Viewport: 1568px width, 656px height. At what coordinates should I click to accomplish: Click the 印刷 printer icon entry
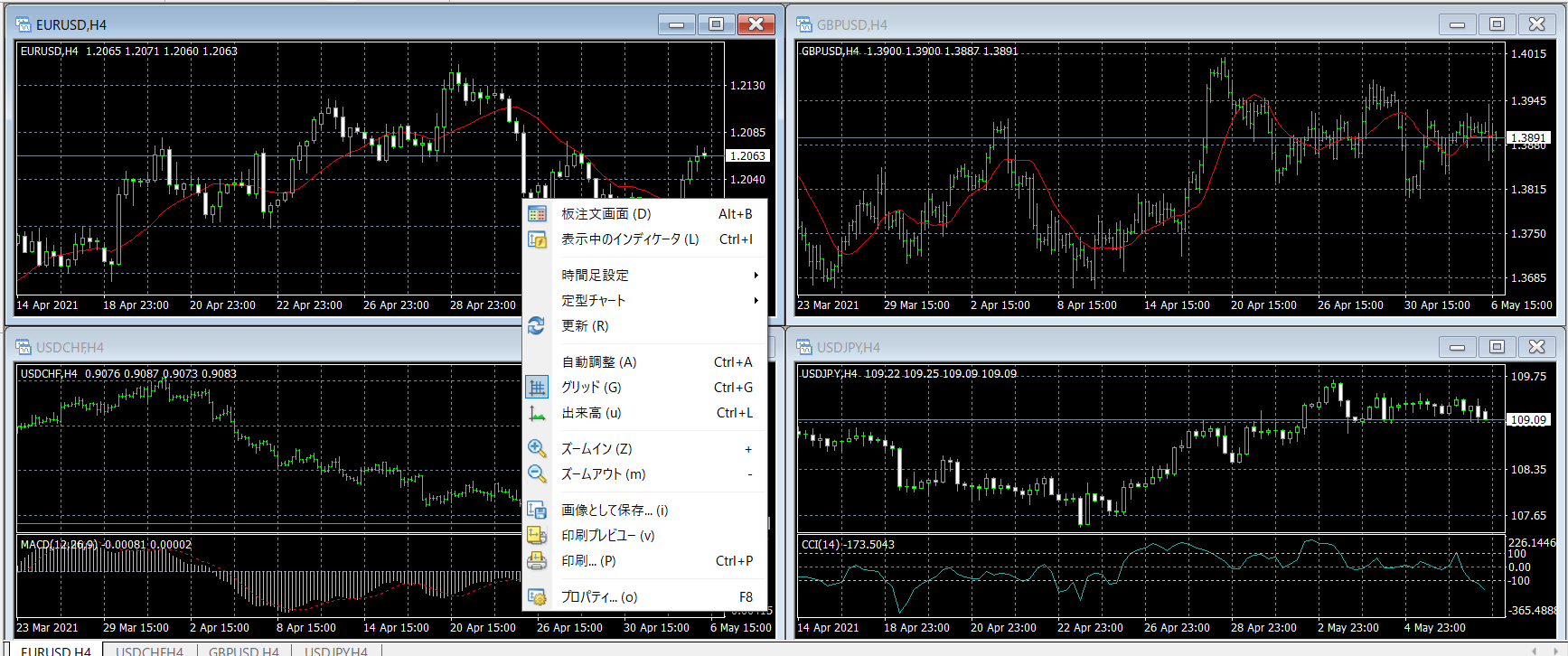[537, 561]
